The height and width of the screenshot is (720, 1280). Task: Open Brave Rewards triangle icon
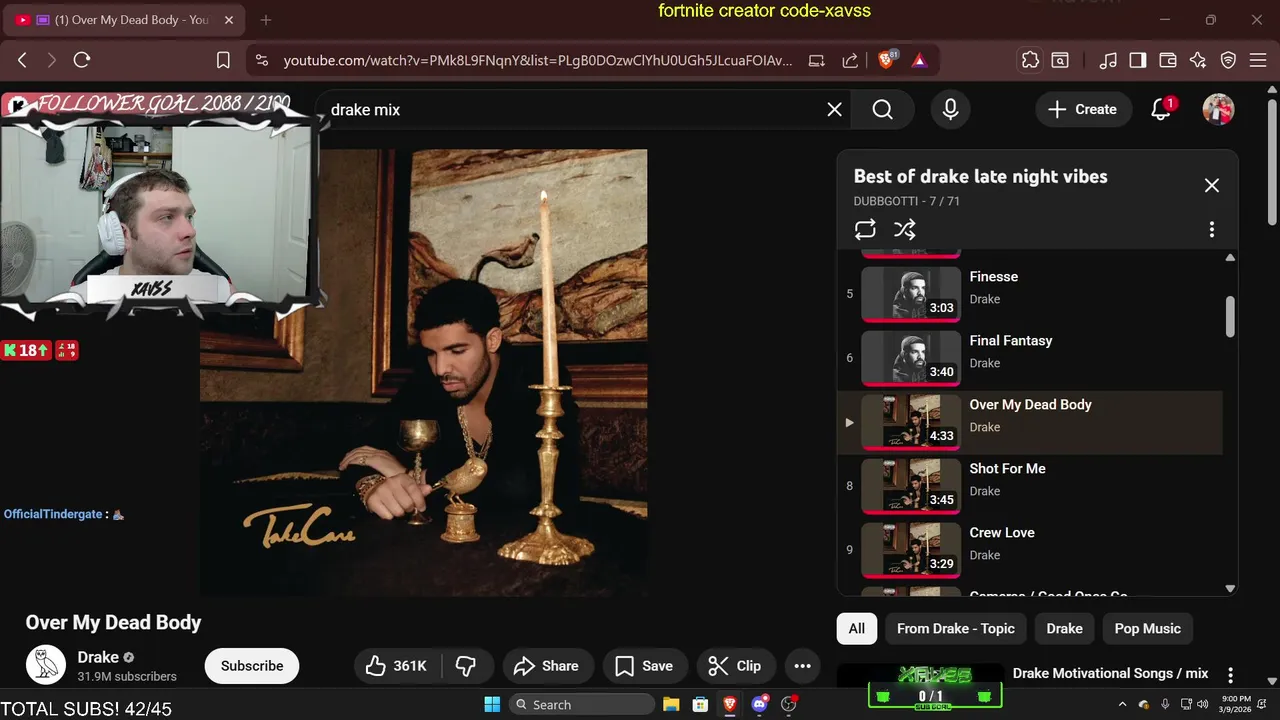919,60
